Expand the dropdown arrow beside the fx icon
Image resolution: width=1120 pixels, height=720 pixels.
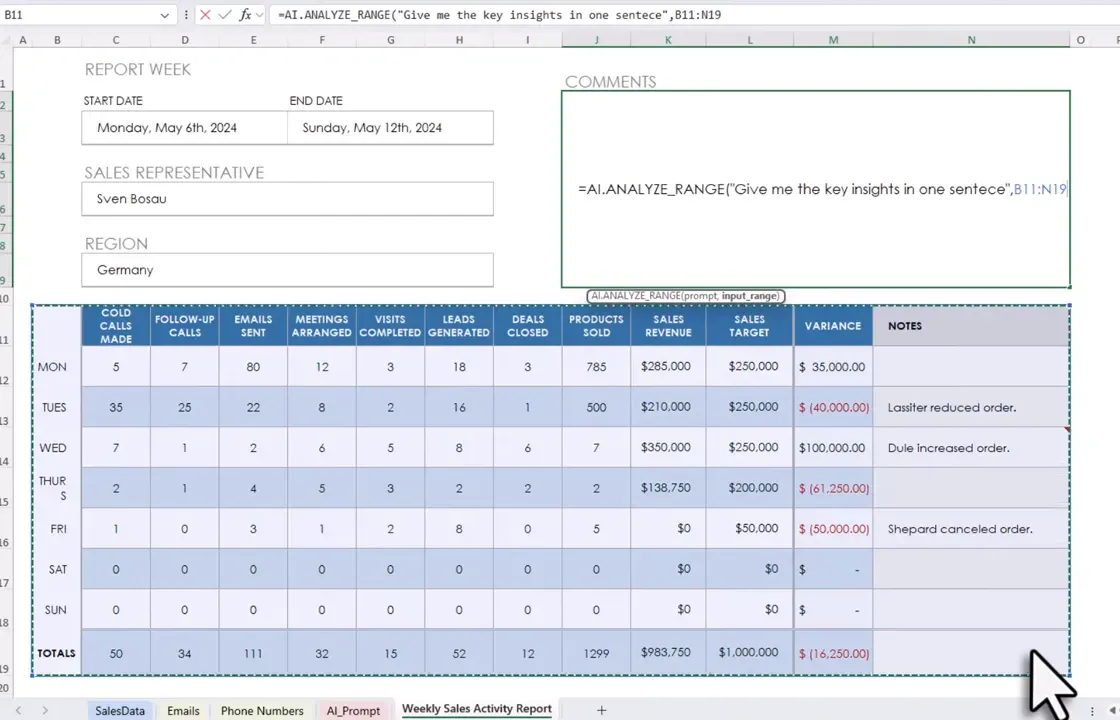[x=260, y=15]
